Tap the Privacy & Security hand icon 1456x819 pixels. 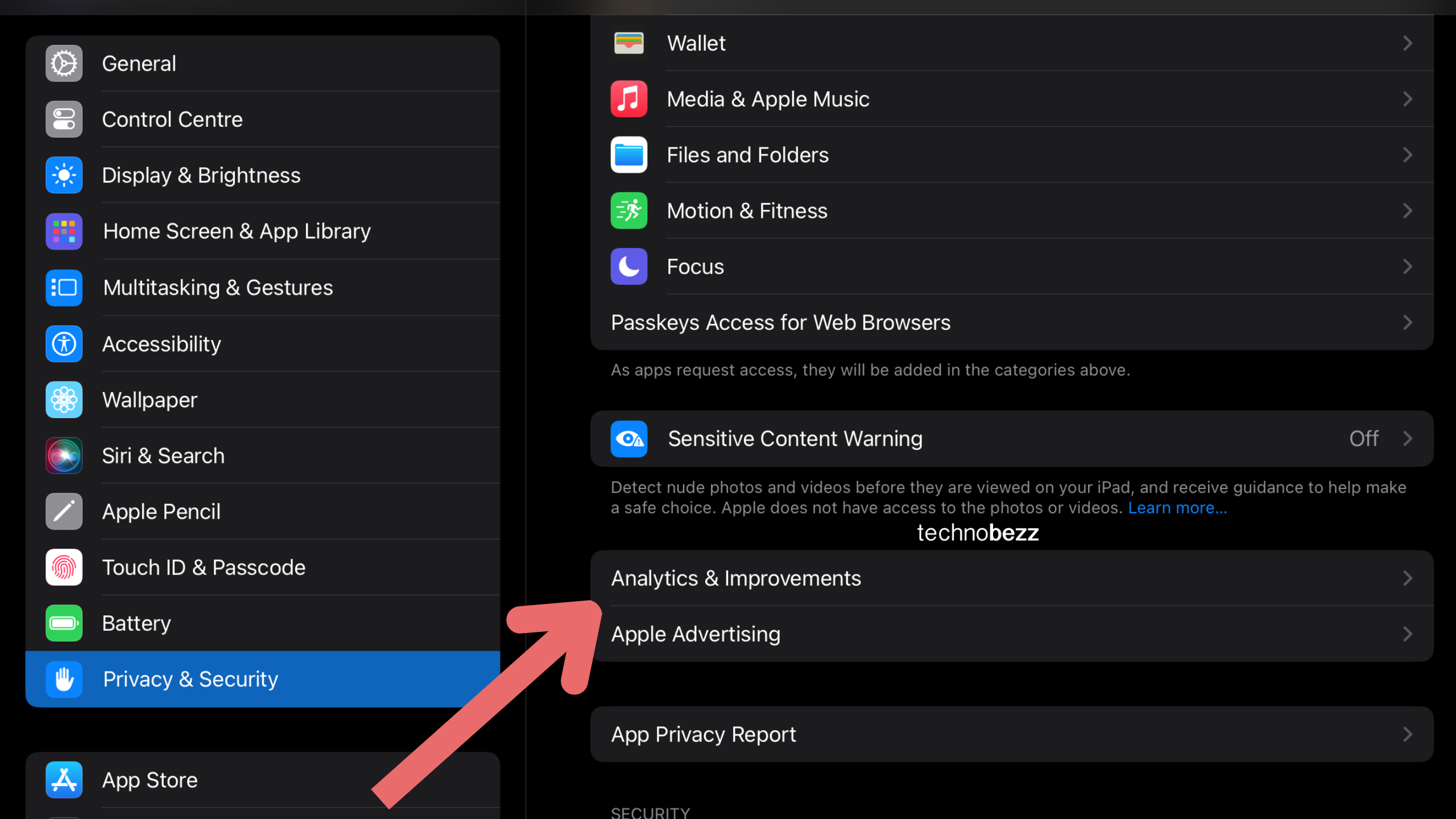tap(64, 679)
